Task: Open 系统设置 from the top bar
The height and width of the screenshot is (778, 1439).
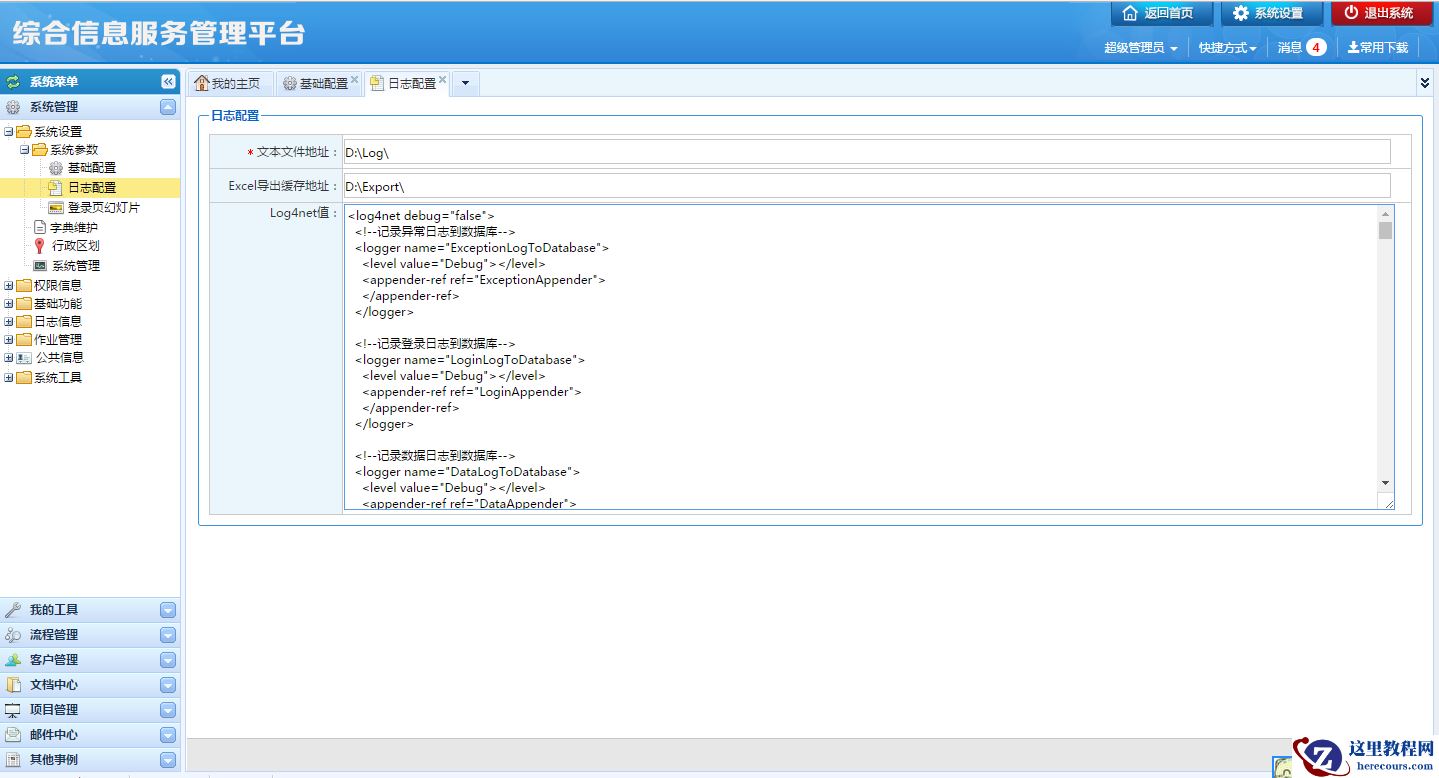Action: 1271,13
